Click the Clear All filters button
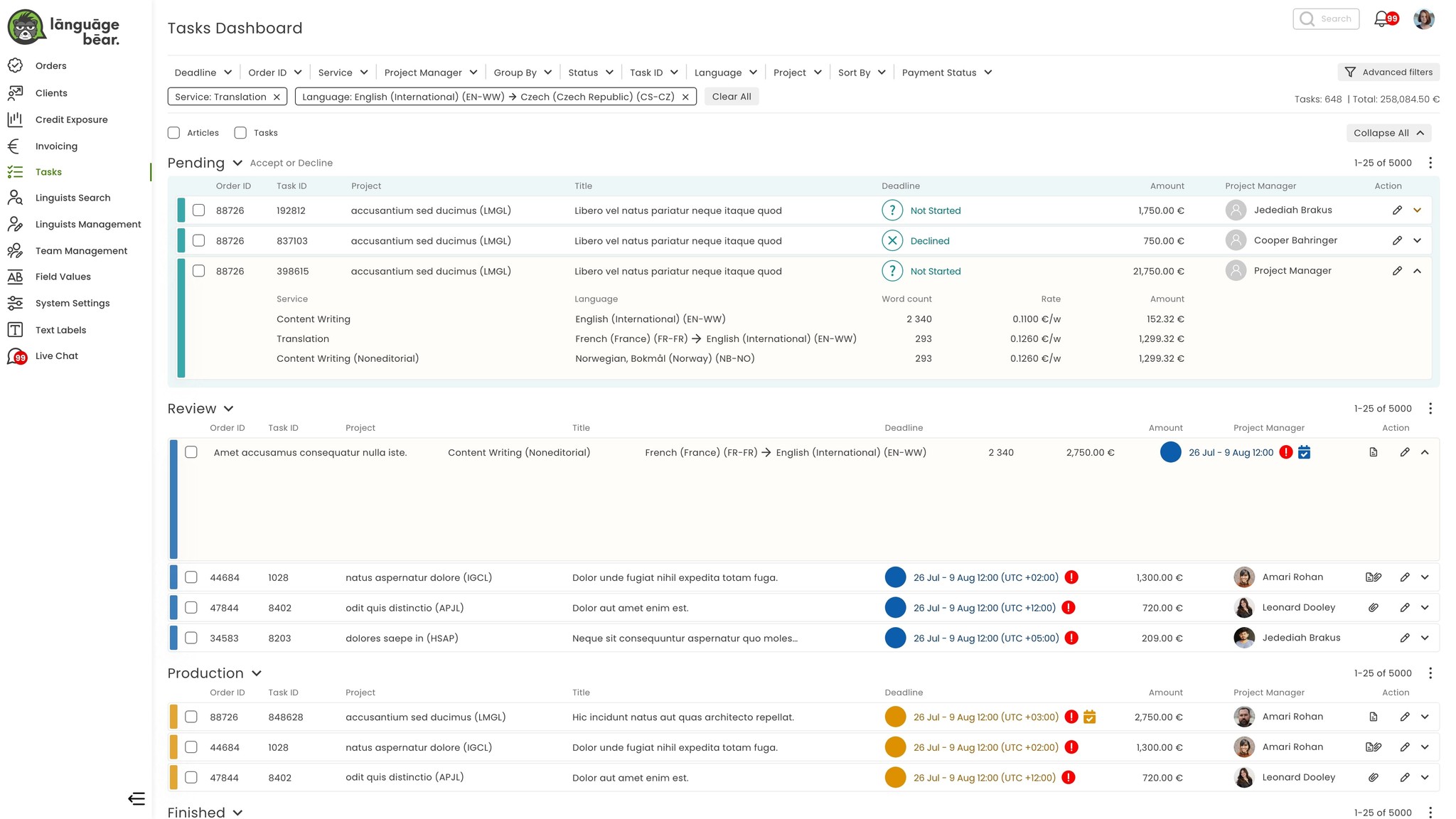 point(731,97)
